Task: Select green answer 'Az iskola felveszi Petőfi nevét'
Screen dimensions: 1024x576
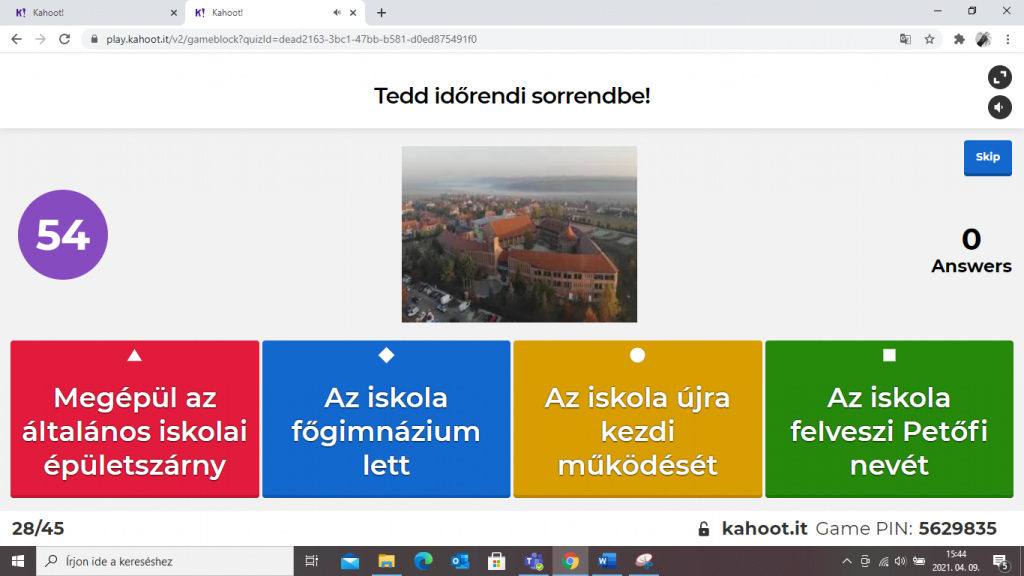Action: click(889, 419)
